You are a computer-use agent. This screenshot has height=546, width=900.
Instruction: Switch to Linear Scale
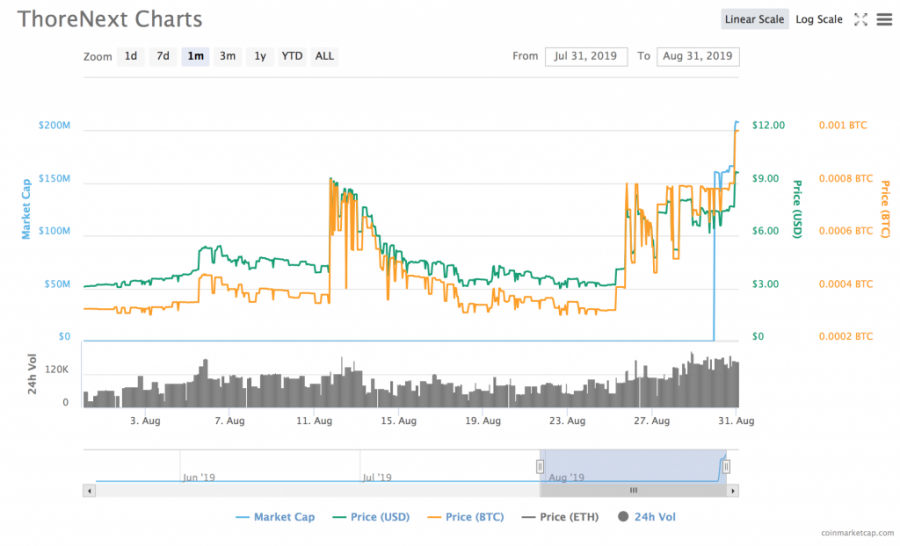pyautogui.click(x=754, y=20)
